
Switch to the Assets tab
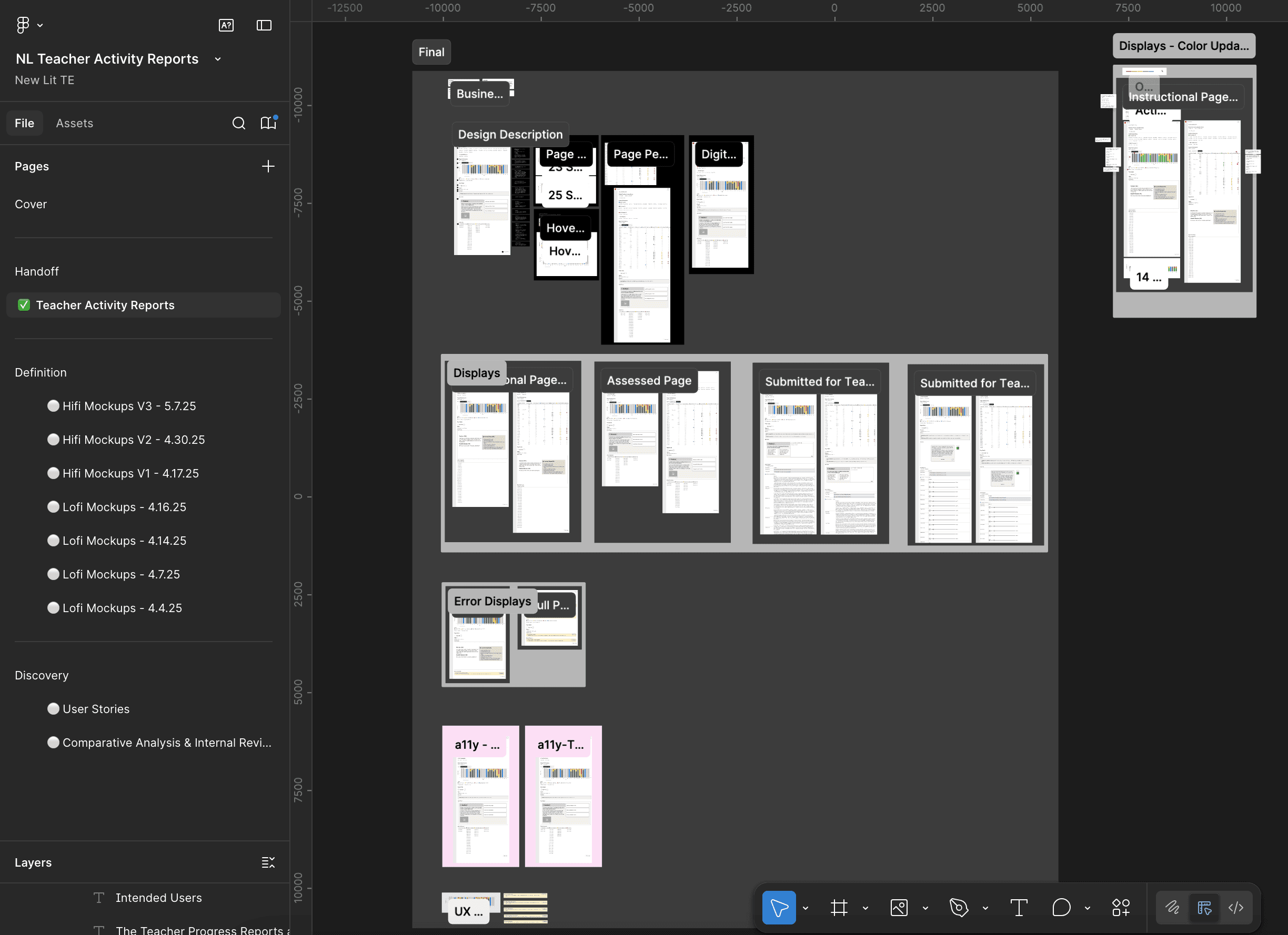[74, 123]
